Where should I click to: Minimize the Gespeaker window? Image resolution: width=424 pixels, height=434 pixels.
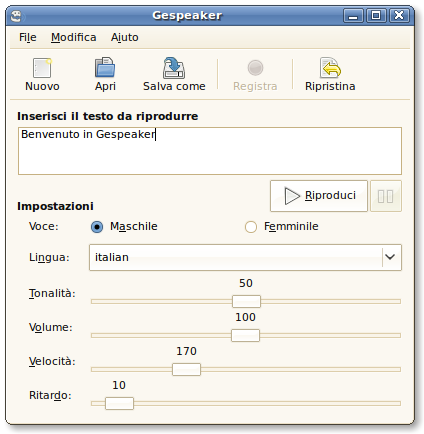tap(353, 16)
